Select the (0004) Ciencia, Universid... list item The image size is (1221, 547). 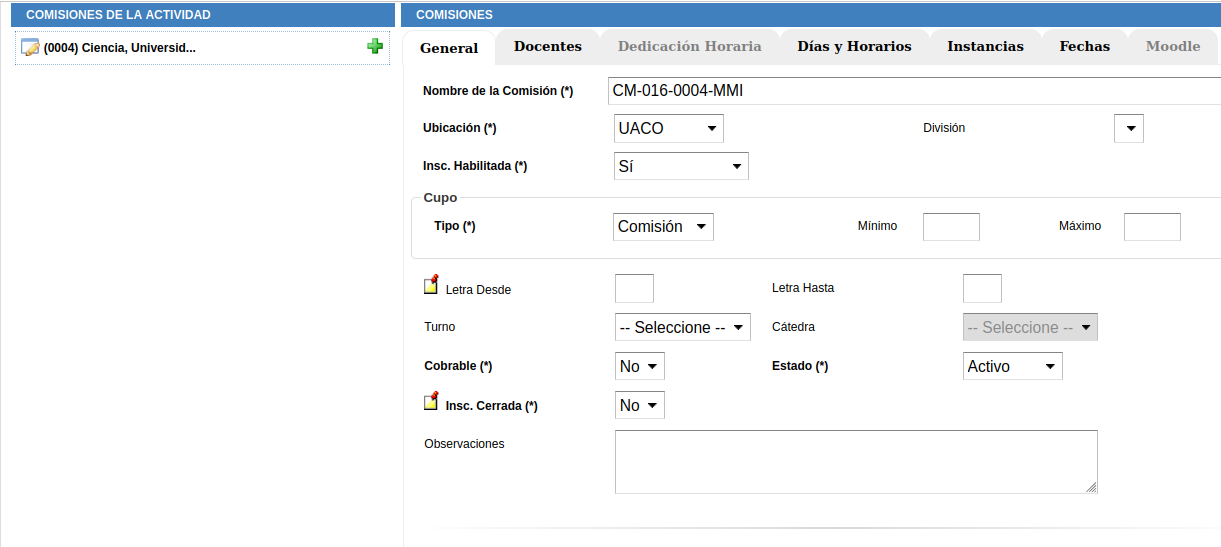120,48
